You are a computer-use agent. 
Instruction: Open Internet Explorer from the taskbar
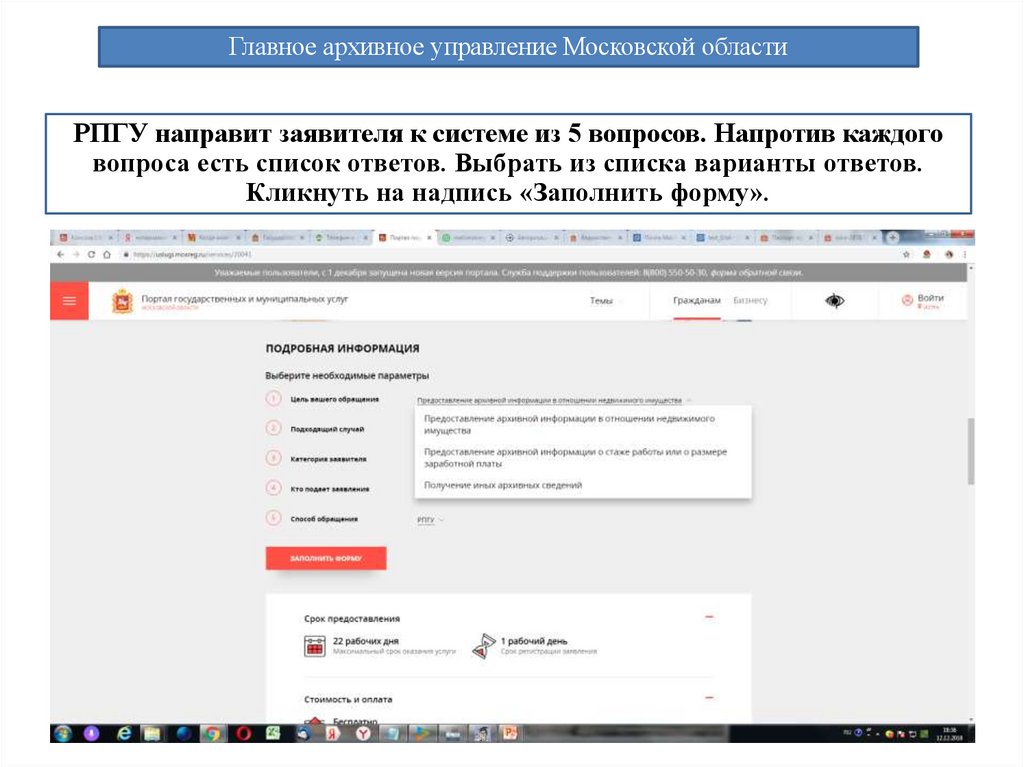pos(123,734)
